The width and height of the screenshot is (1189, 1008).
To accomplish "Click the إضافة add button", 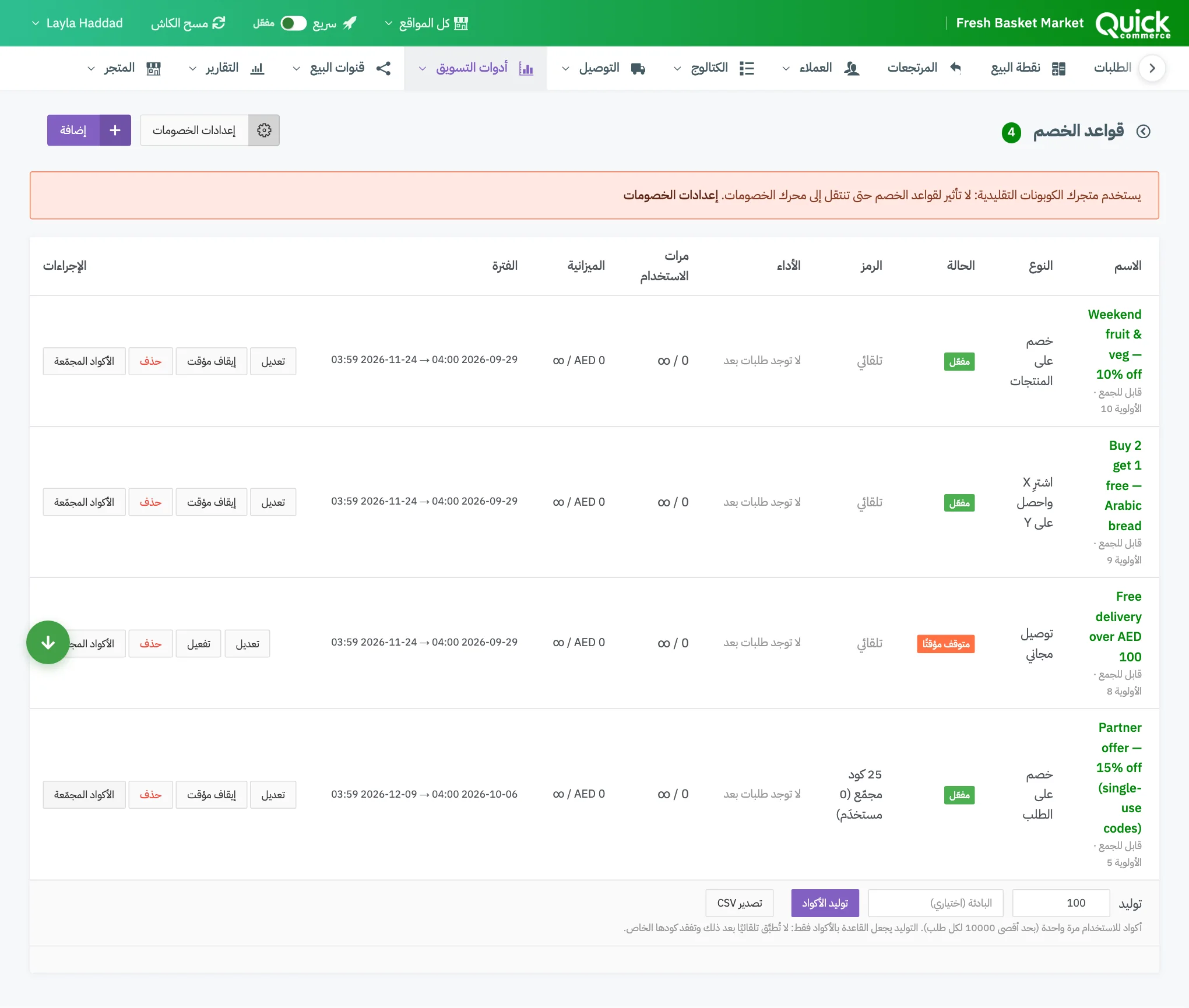I will coord(89,130).
